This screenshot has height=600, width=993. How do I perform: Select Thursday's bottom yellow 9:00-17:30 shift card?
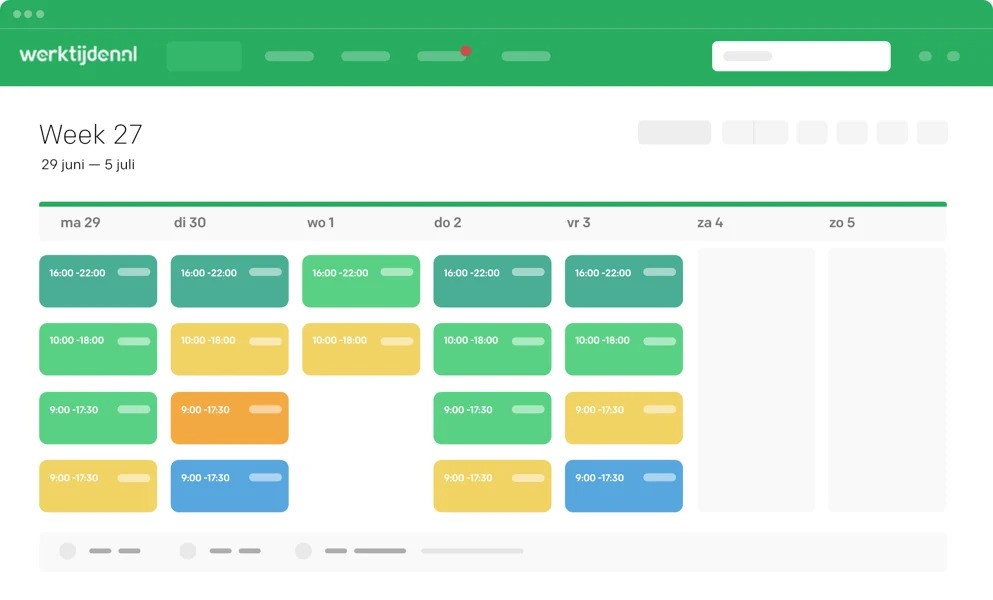pyautogui.click(x=492, y=486)
